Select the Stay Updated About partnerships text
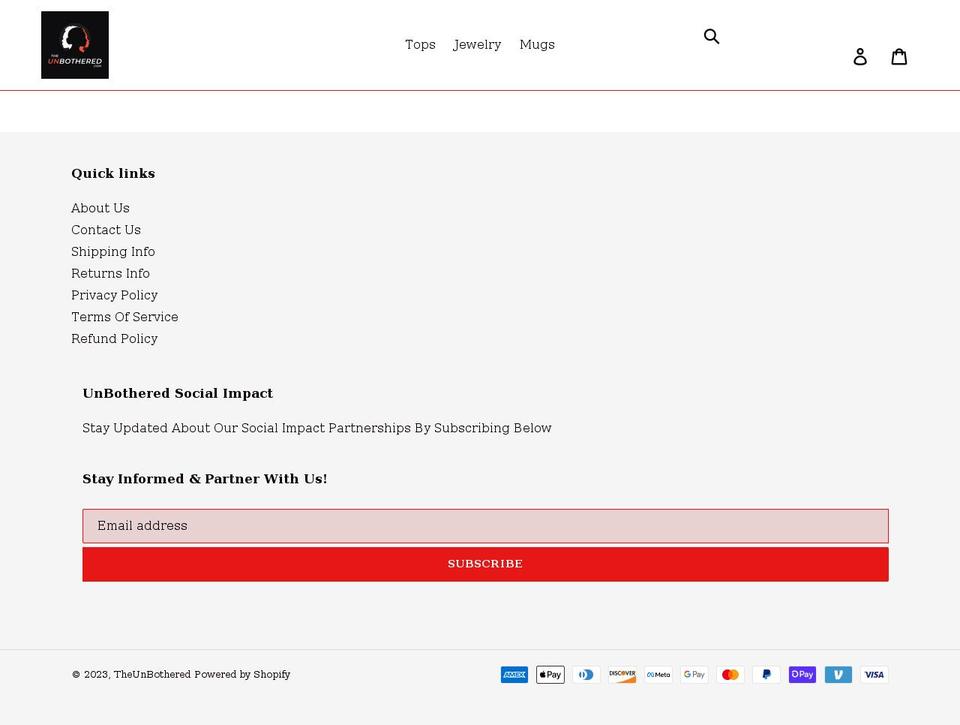960x725 pixels. coord(317,428)
